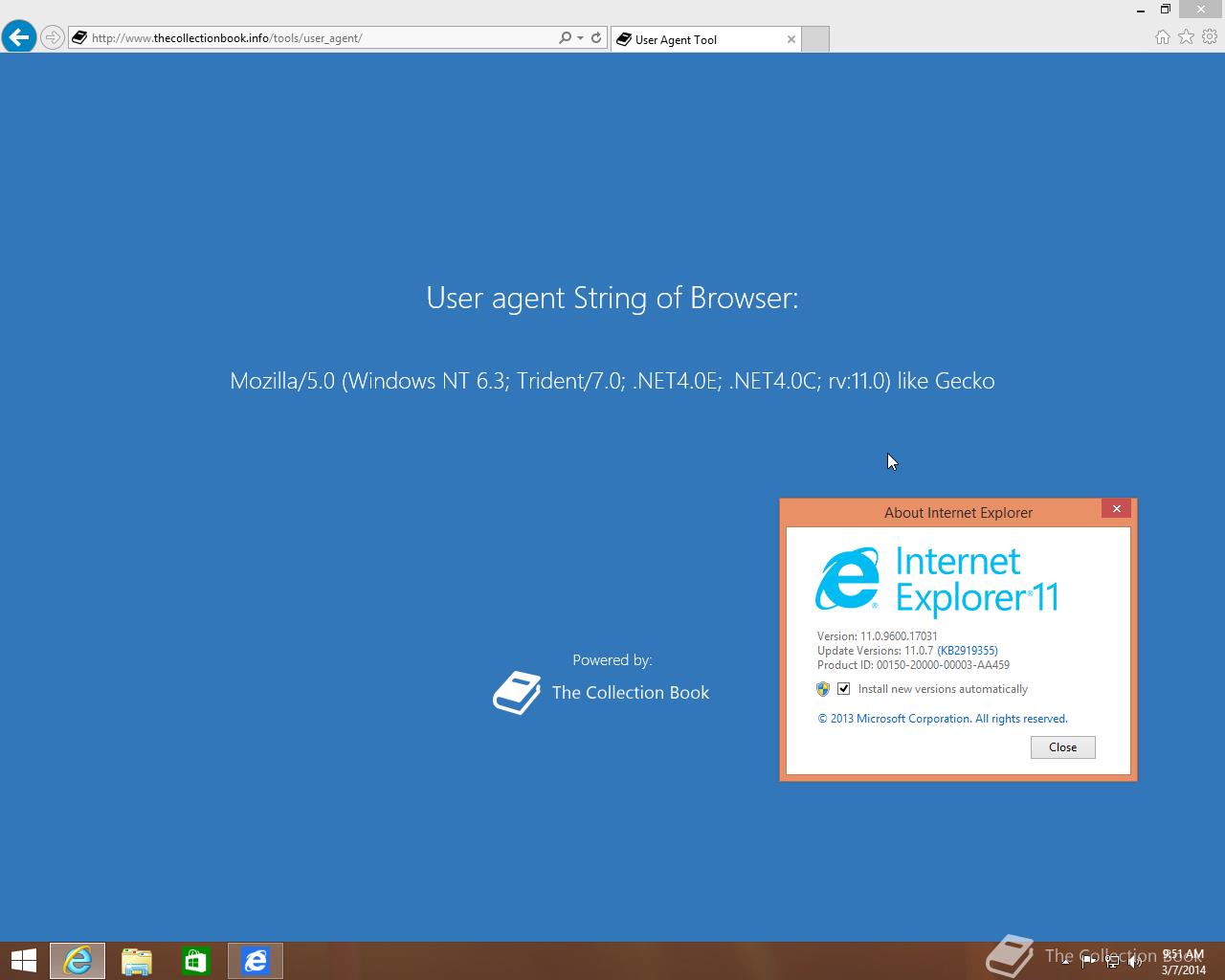
Task: Click the Version 11.0.9600.17031 text
Action: 878,636
